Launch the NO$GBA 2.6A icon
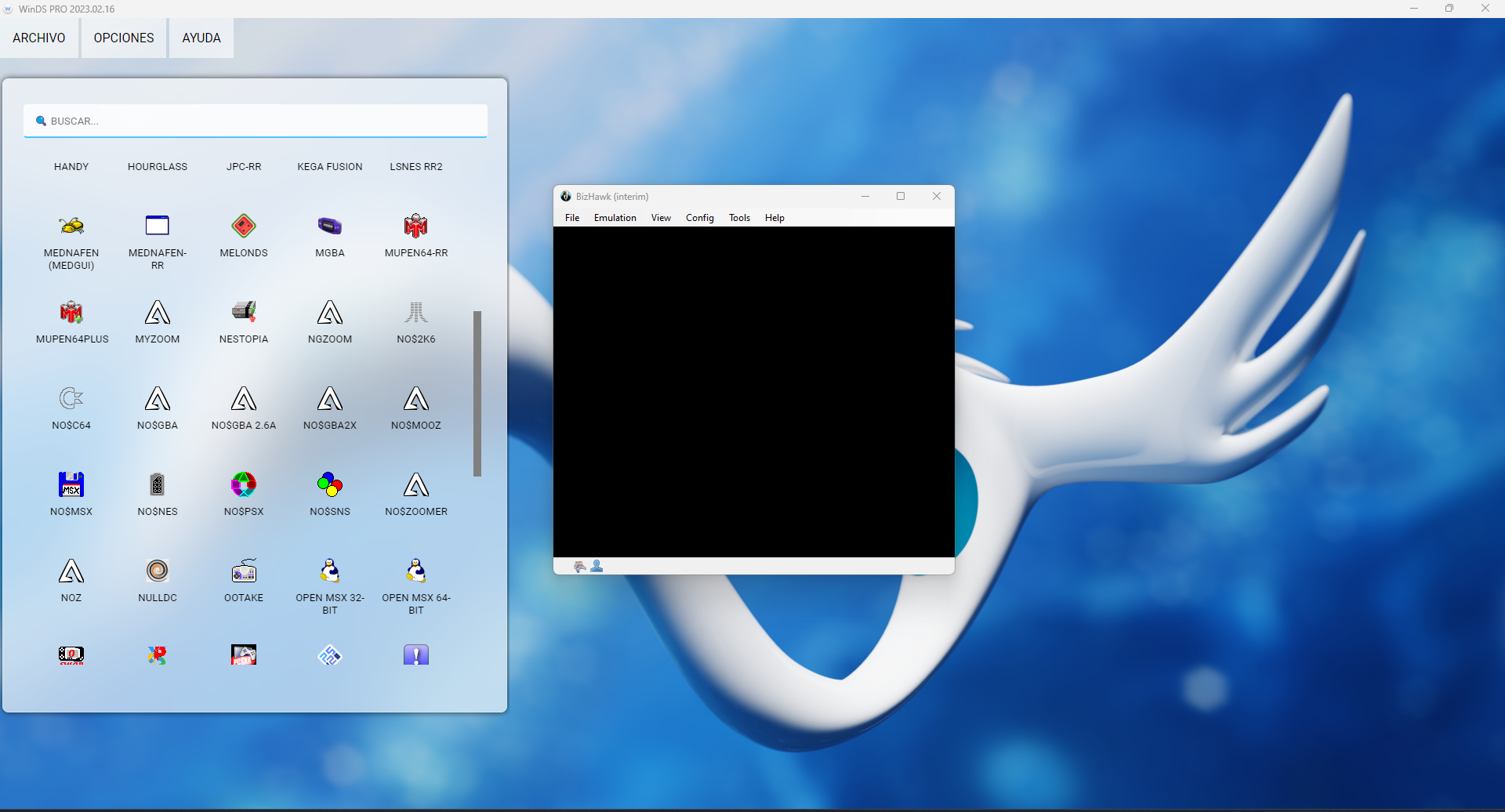 [244, 398]
